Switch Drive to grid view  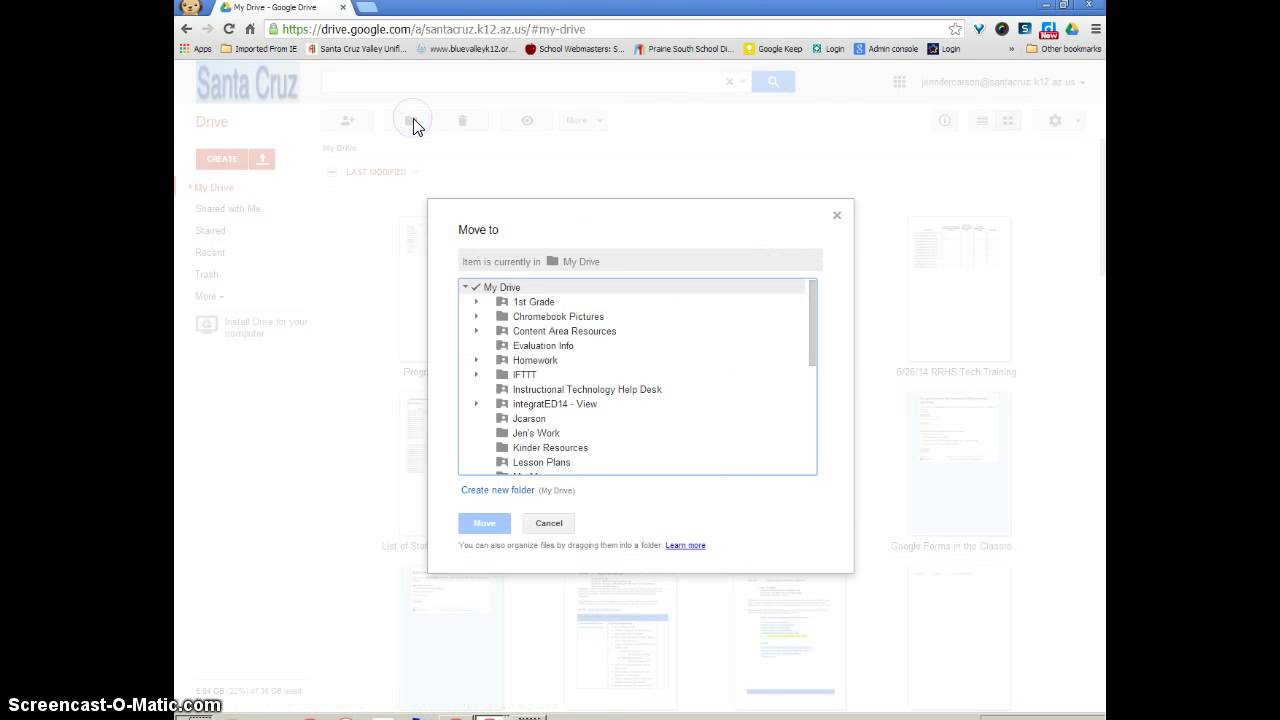(1008, 120)
